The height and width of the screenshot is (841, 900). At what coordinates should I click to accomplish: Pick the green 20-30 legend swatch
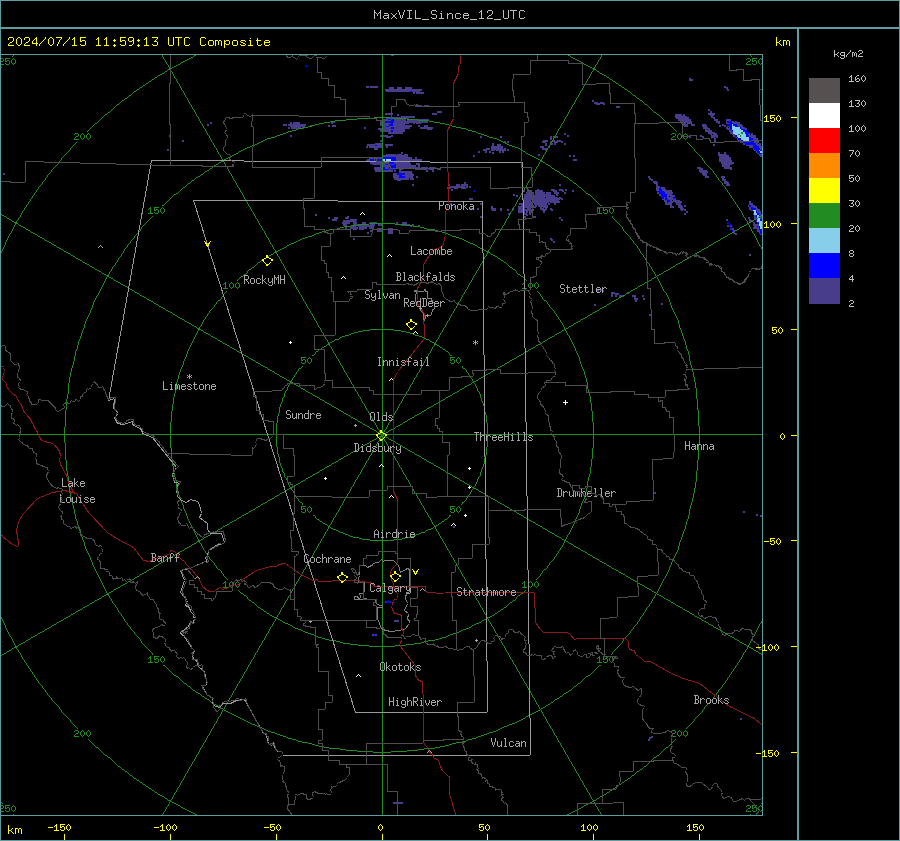pos(824,216)
